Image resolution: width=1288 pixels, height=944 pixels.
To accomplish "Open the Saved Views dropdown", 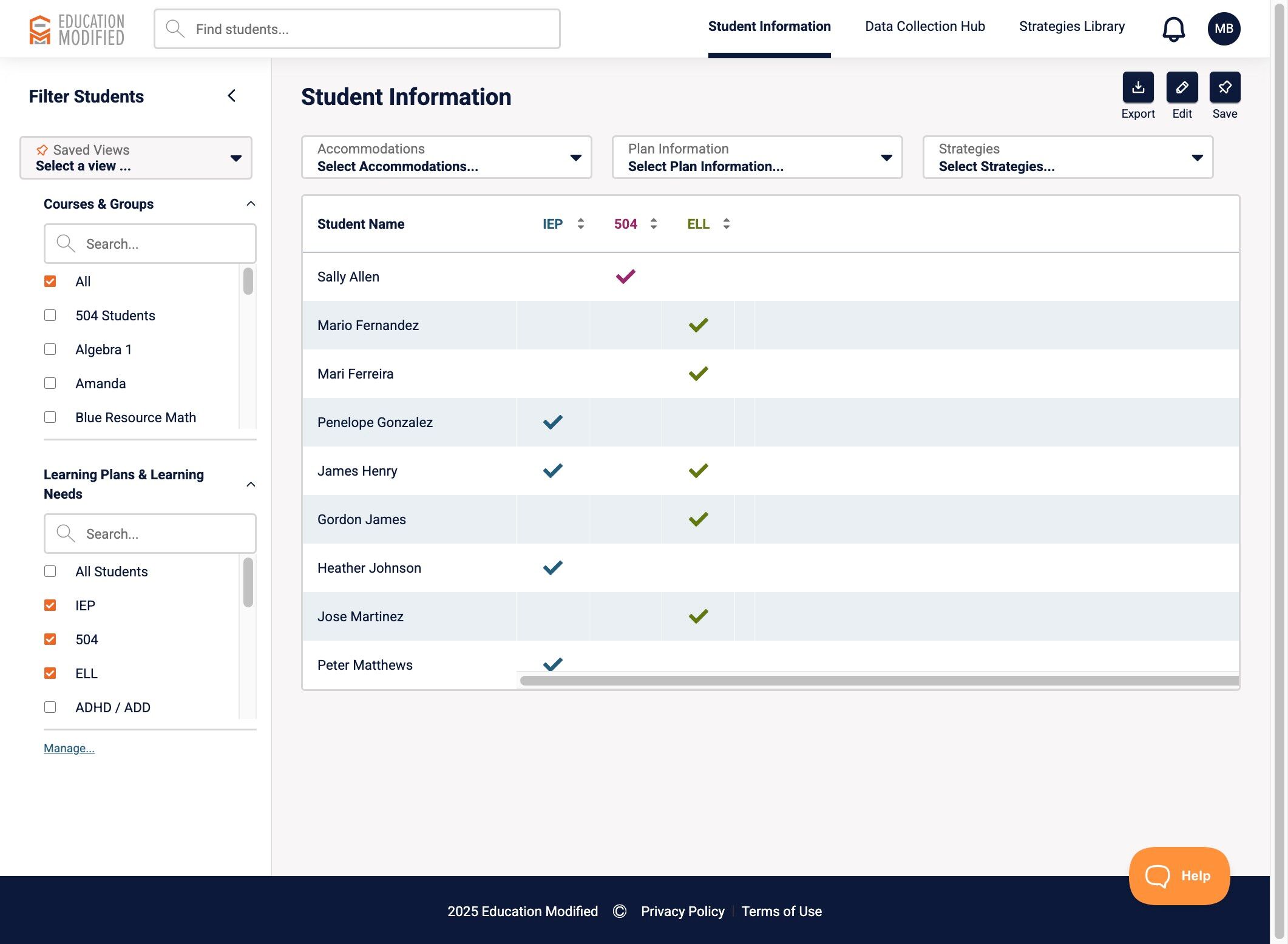I will pos(136,158).
